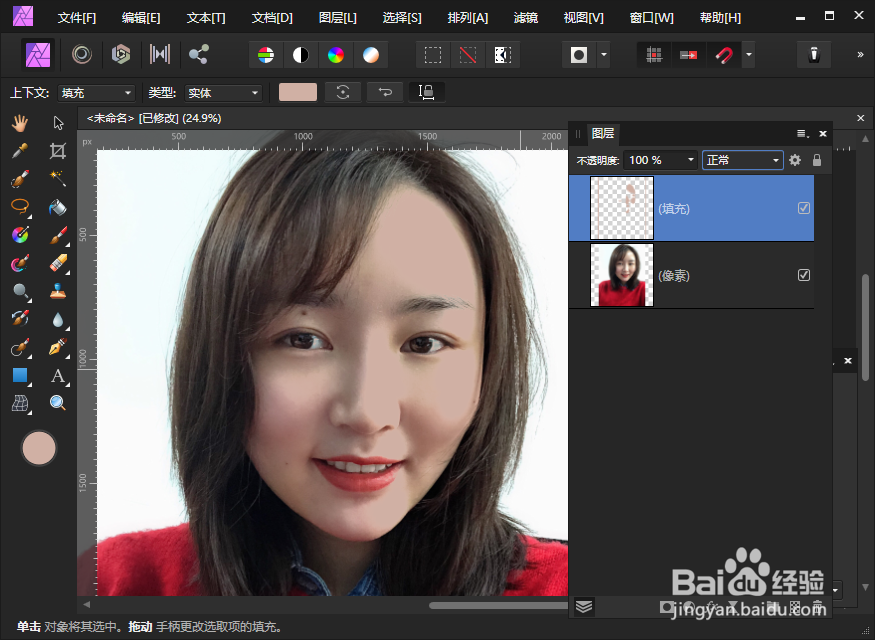Switch to the Liquify persona
This screenshot has width=875, height=640.
click(82, 54)
